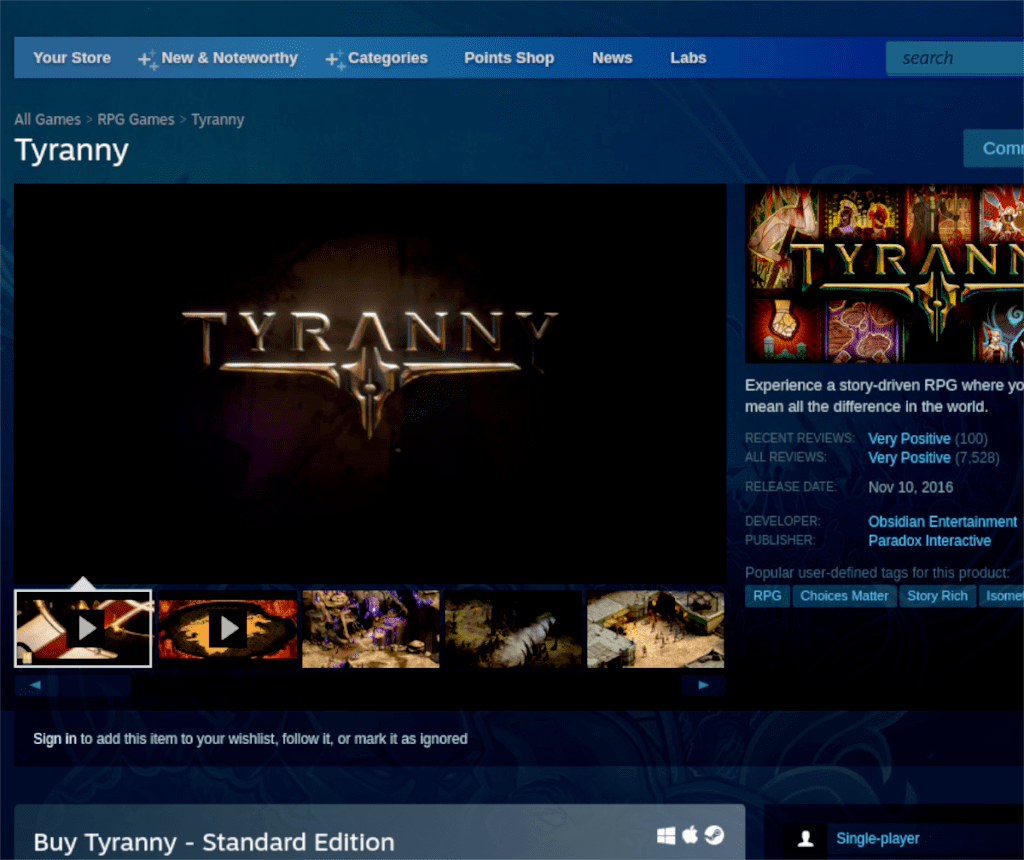The height and width of the screenshot is (860, 1024).
Task: Open the New & Noteworthy dropdown
Action: [x=227, y=58]
